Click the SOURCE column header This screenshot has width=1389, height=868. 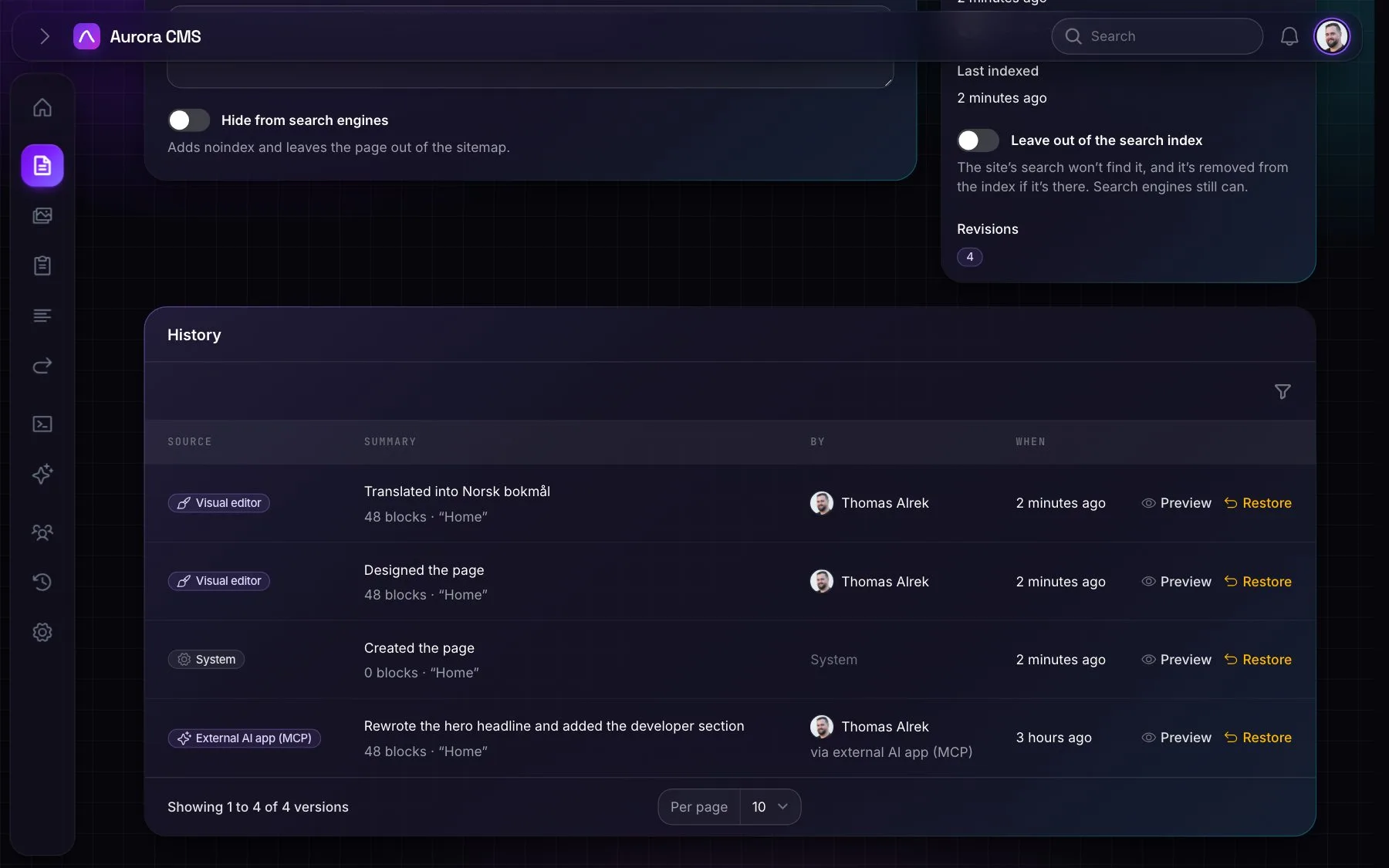click(x=189, y=441)
